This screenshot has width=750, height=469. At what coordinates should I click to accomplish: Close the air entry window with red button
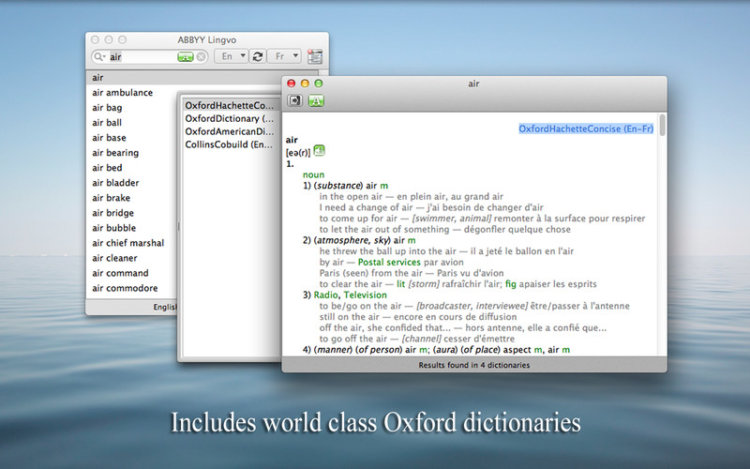pos(291,83)
